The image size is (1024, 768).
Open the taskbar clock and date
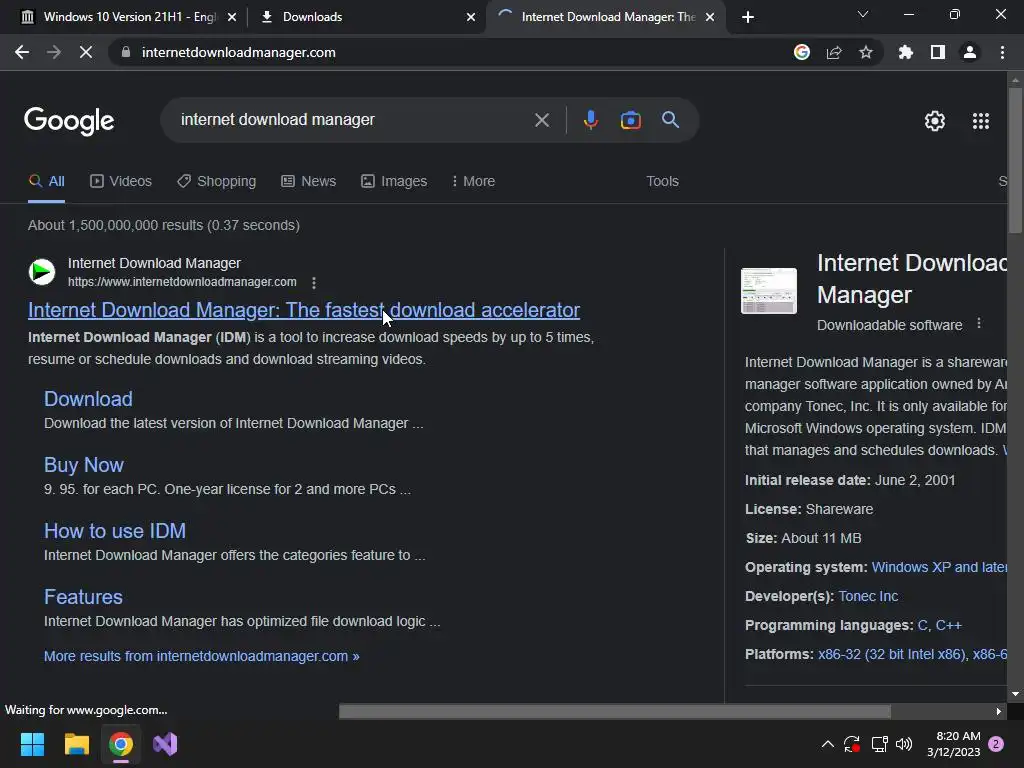tap(953, 744)
